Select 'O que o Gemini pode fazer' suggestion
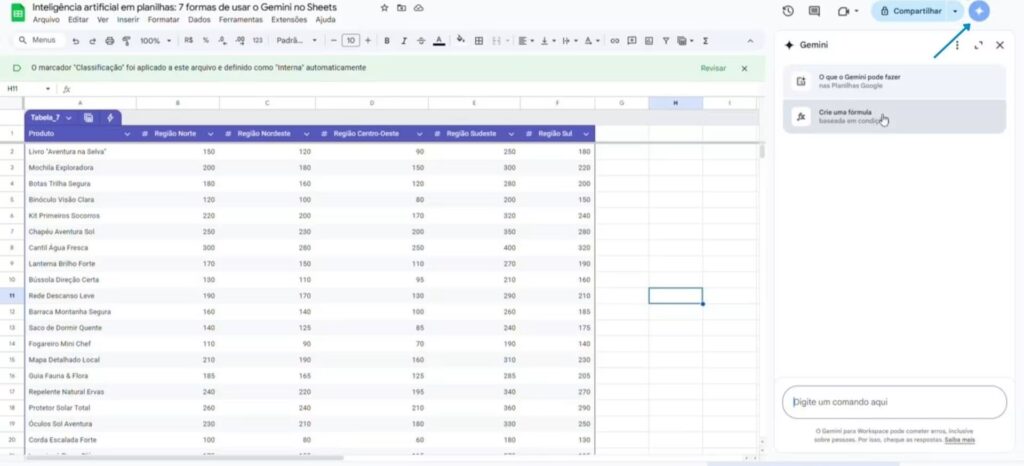Viewport: 1024px width, 466px height. 894,81
